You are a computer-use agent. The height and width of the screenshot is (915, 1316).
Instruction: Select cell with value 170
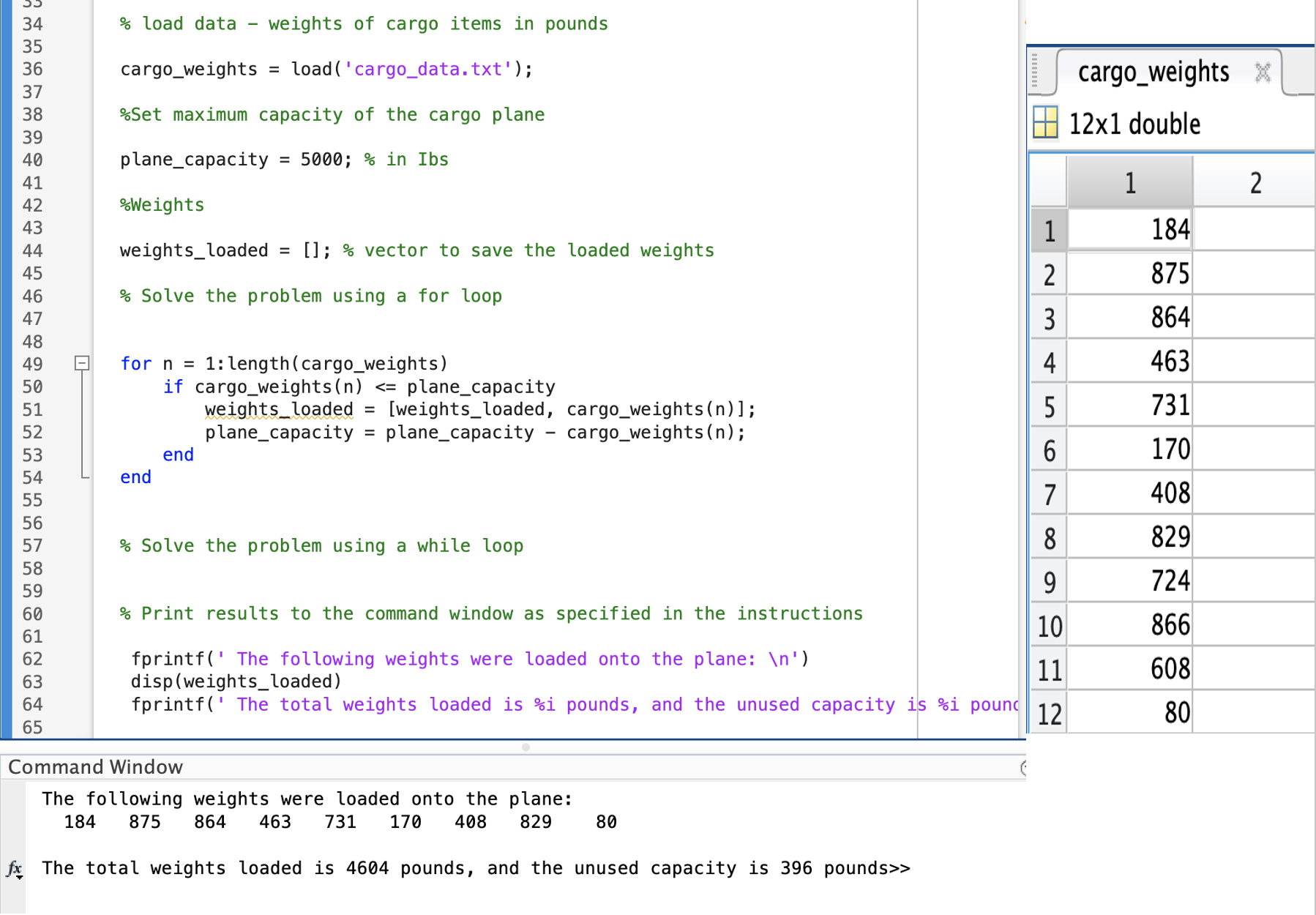1130,449
